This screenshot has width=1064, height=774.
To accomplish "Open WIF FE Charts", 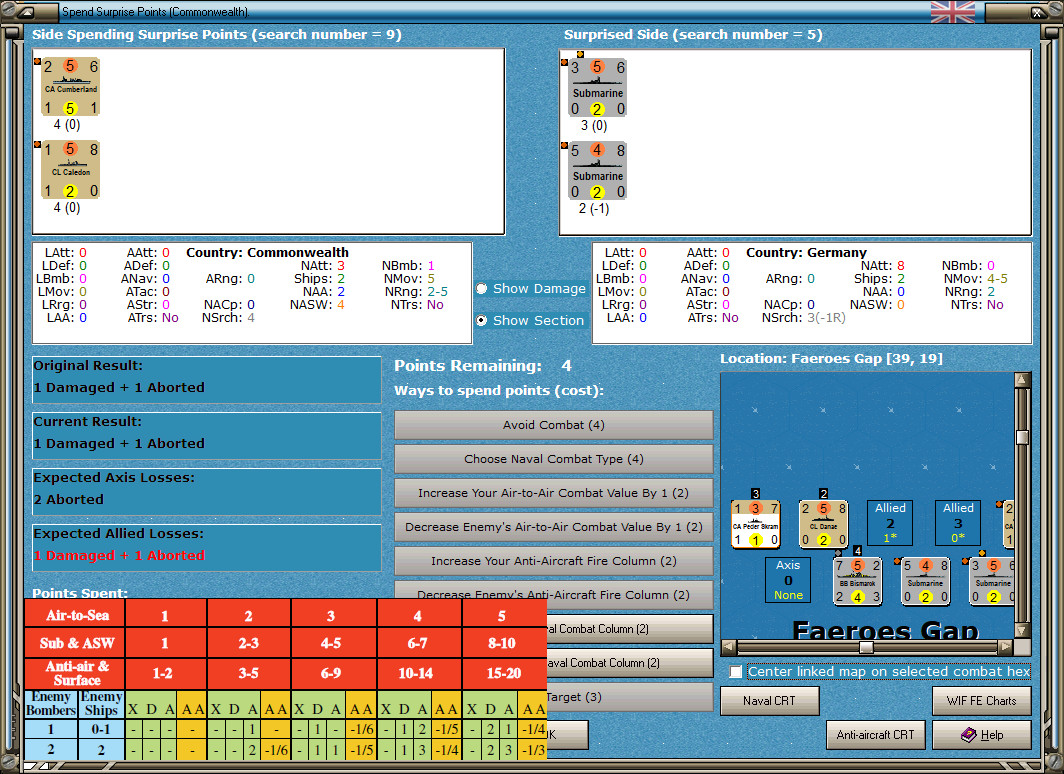I will [x=982, y=701].
